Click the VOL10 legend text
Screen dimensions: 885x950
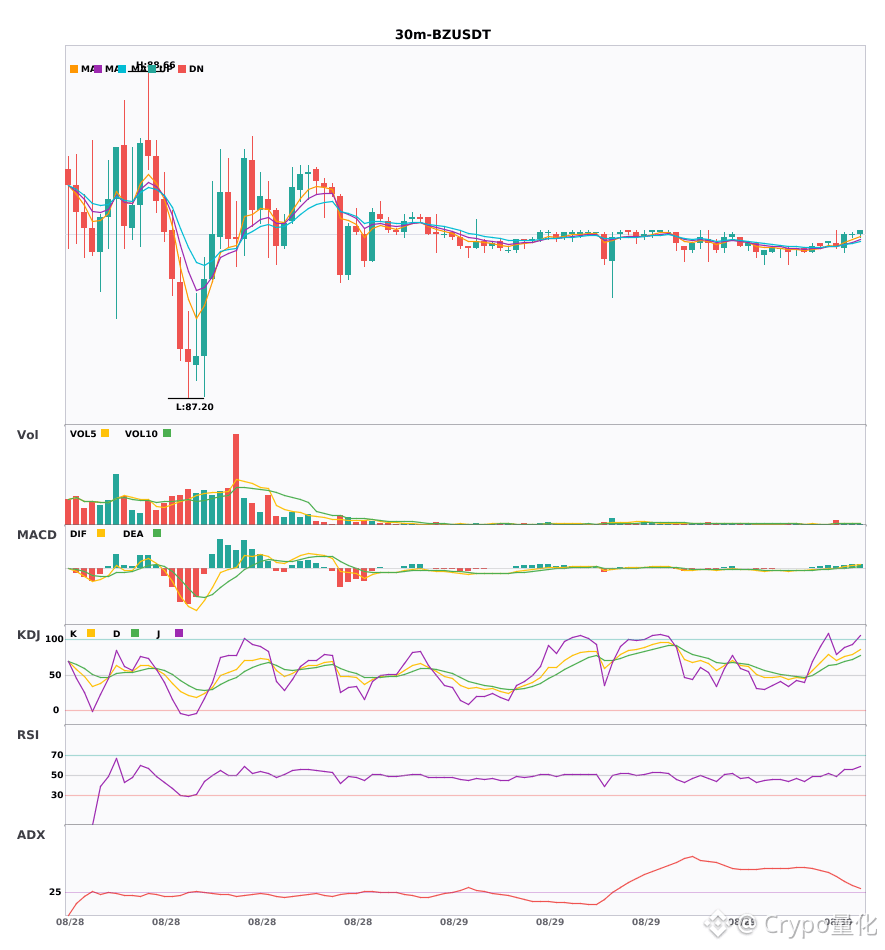point(141,434)
